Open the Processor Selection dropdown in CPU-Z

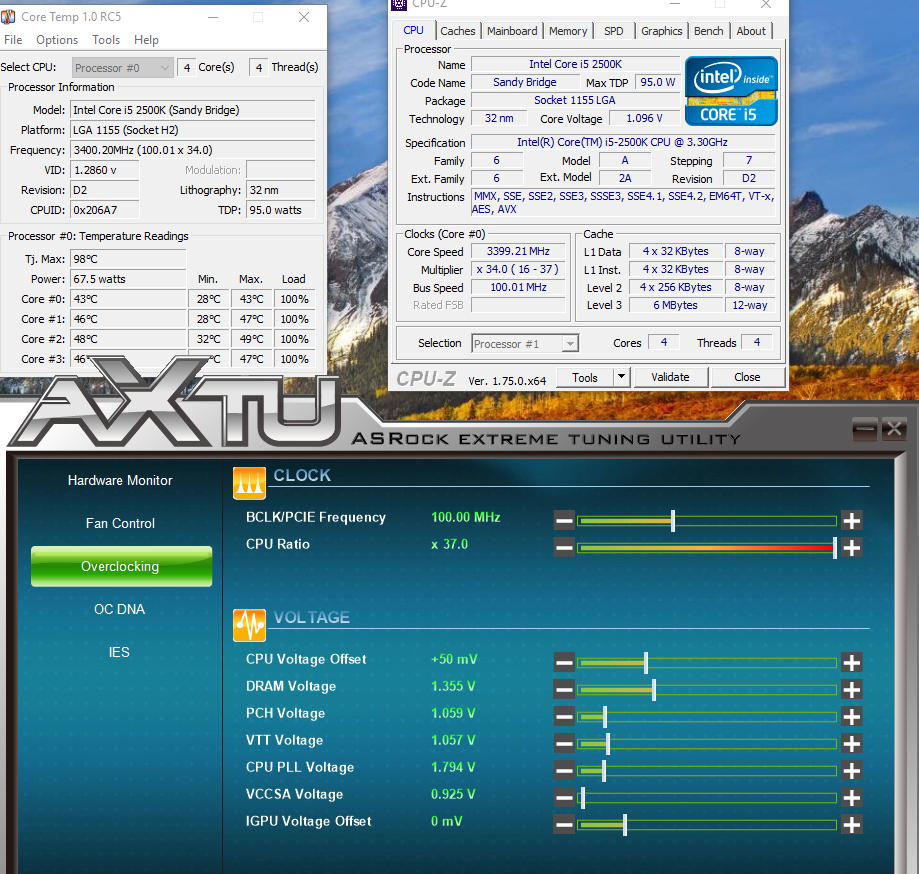[x=525, y=344]
